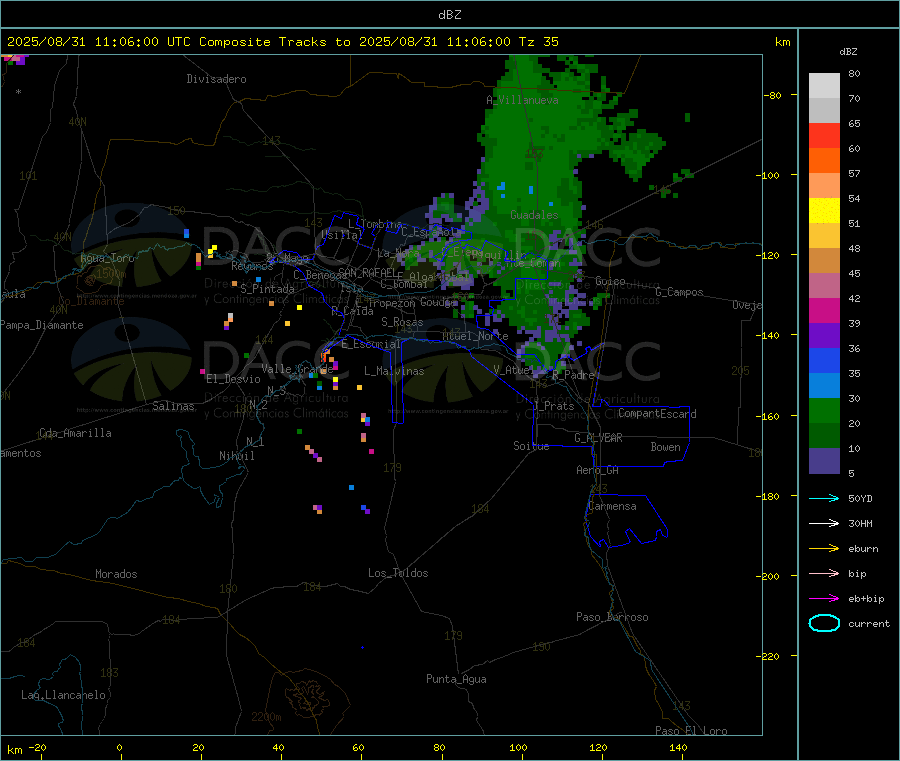
Task: Click the Pampa_Diamante label
Action: [42, 325]
